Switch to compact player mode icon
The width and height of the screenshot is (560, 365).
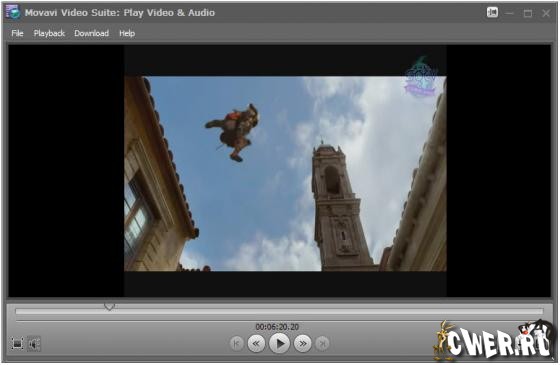492,12
